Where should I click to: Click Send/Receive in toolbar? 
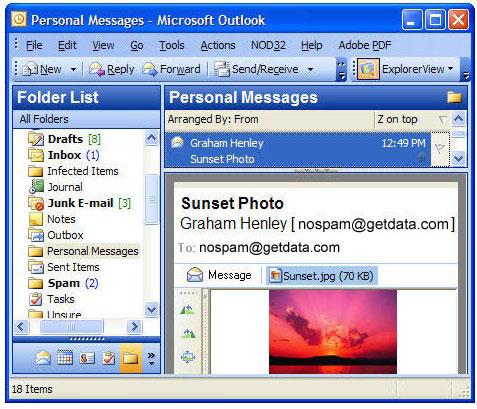pyautogui.click(x=256, y=70)
